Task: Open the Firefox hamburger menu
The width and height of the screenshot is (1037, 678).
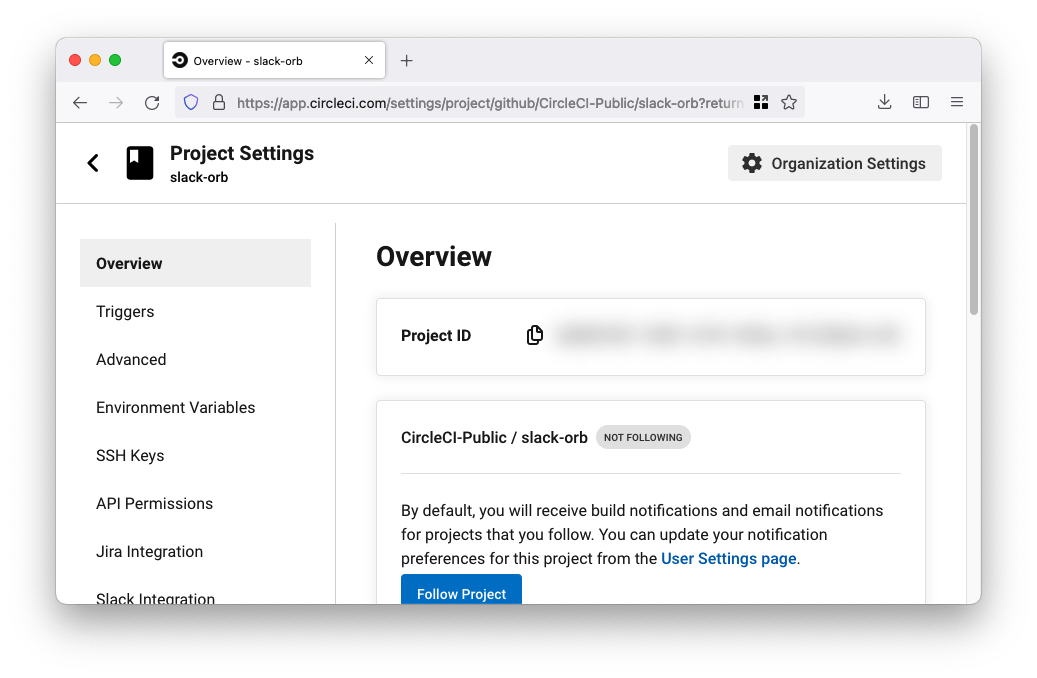Action: pos(956,101)
